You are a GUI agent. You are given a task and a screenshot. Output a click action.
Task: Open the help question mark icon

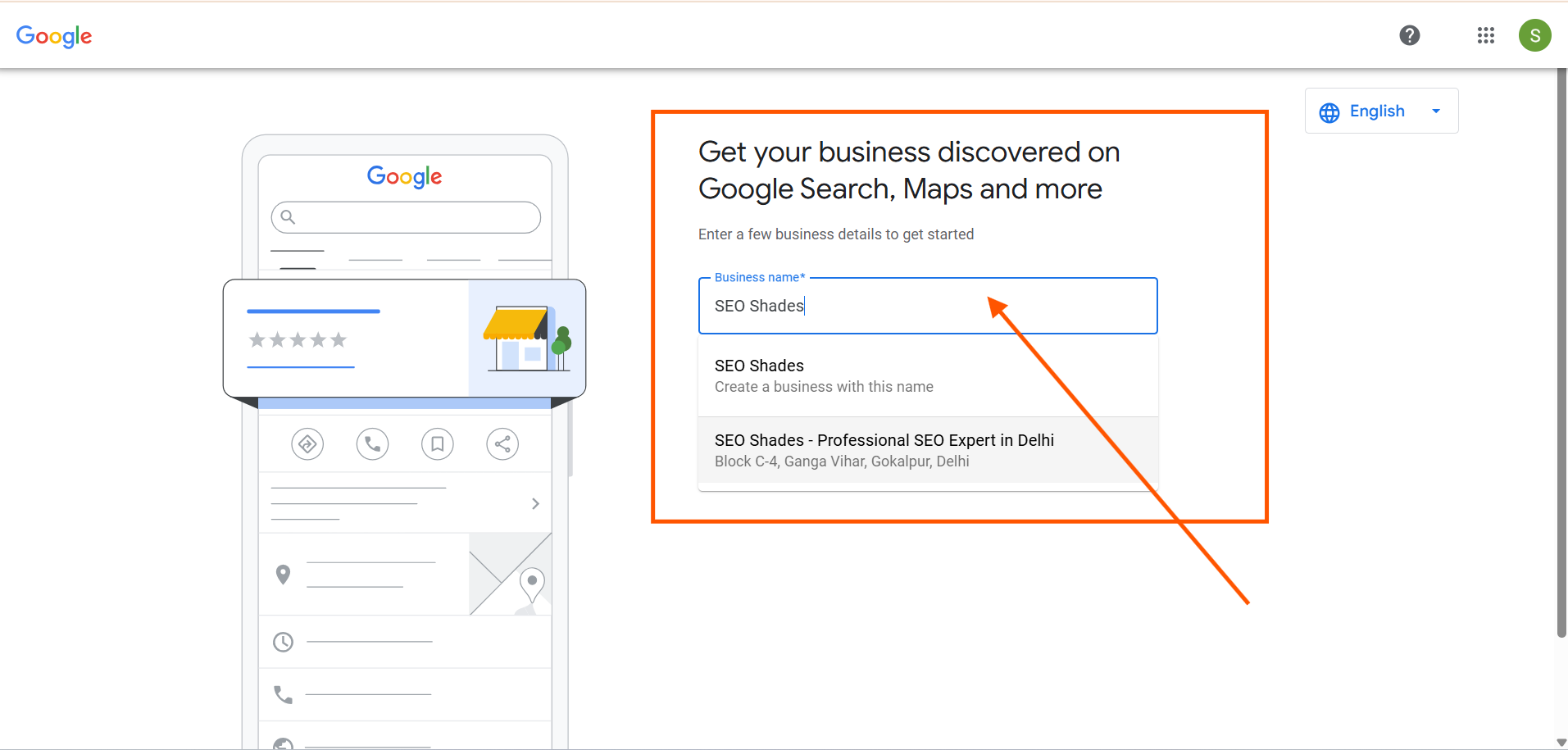click(1410, 35)
